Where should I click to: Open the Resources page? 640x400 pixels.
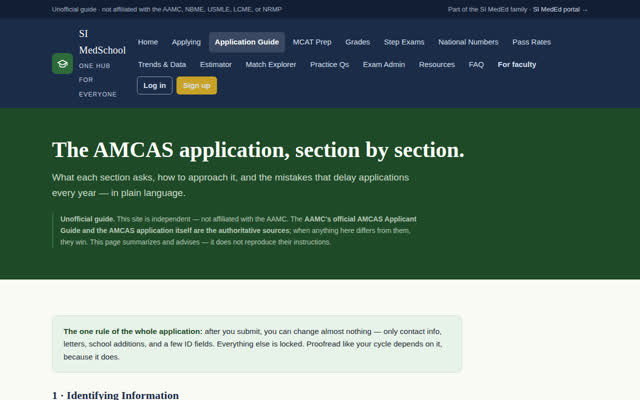coord(437,64)
